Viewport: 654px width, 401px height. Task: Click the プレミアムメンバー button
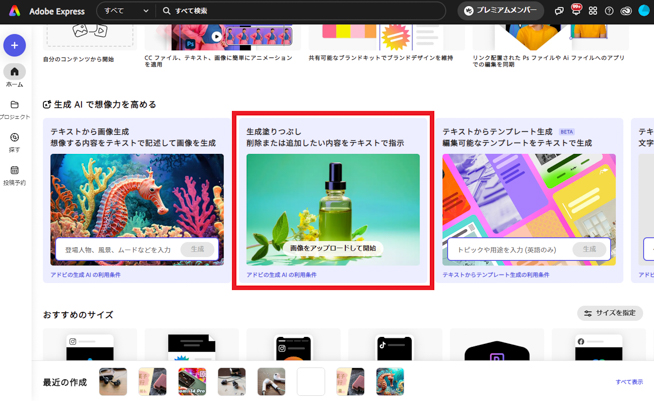(500, 11)
